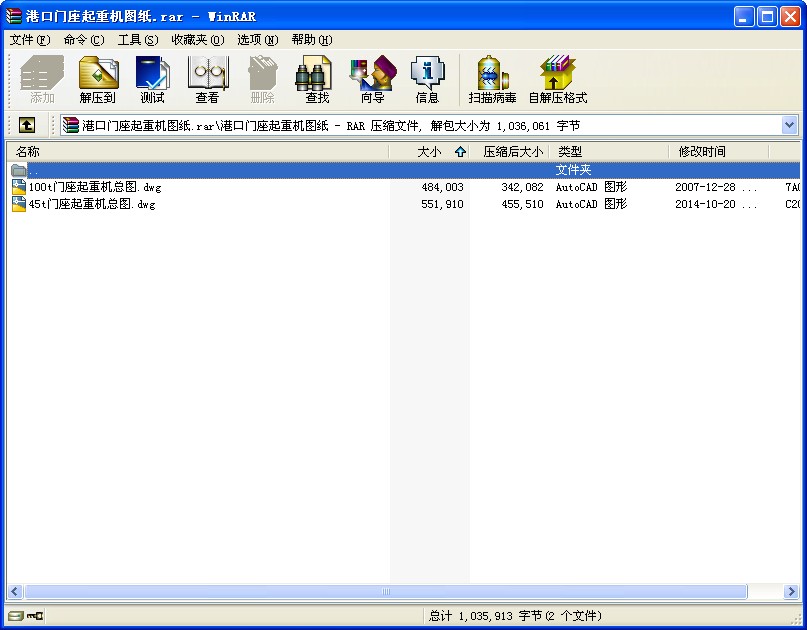Click the 文件夹 type cell in selected row

pos(573,170)
